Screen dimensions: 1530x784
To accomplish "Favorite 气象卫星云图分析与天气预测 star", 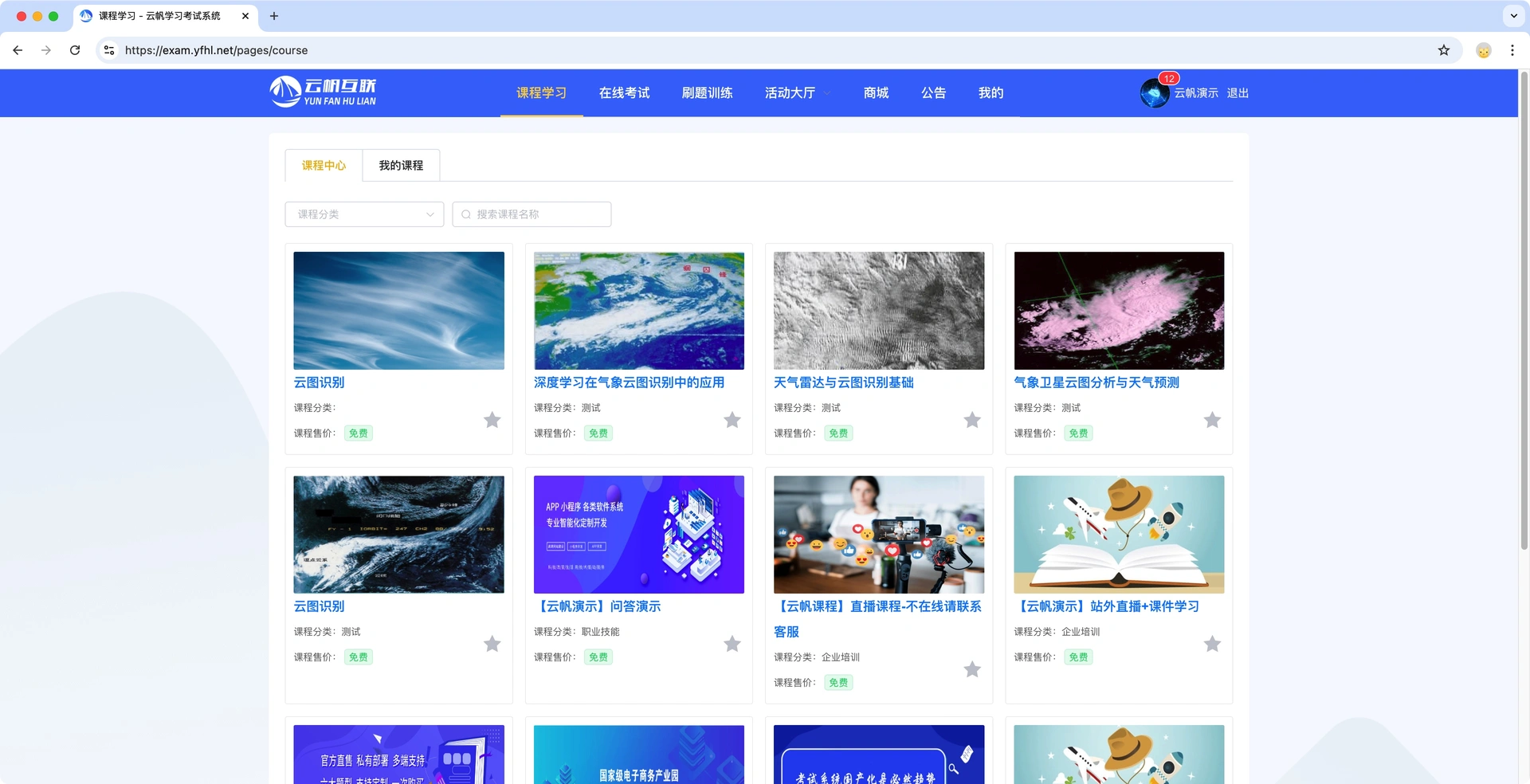I will tap(1212, 420).
